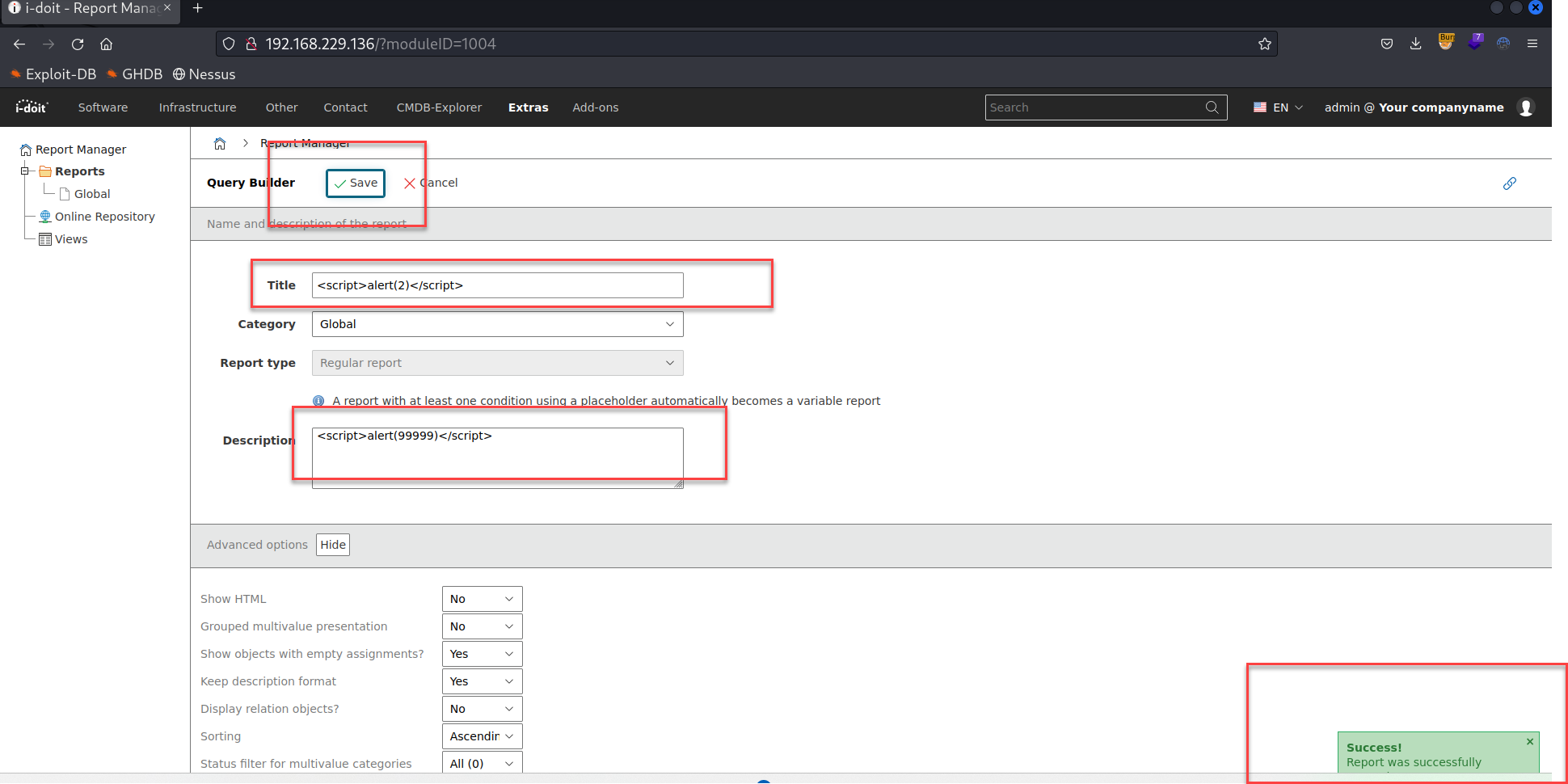Dismiss the Success notification
The width and height of the screenshot is (1568, 784).
(x=1530, y=741)
